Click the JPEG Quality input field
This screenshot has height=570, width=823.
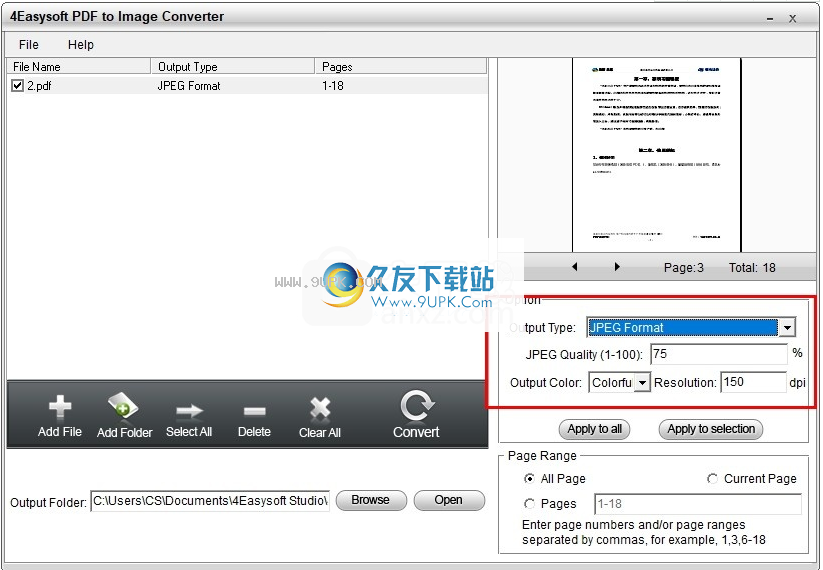coord(719,354)
